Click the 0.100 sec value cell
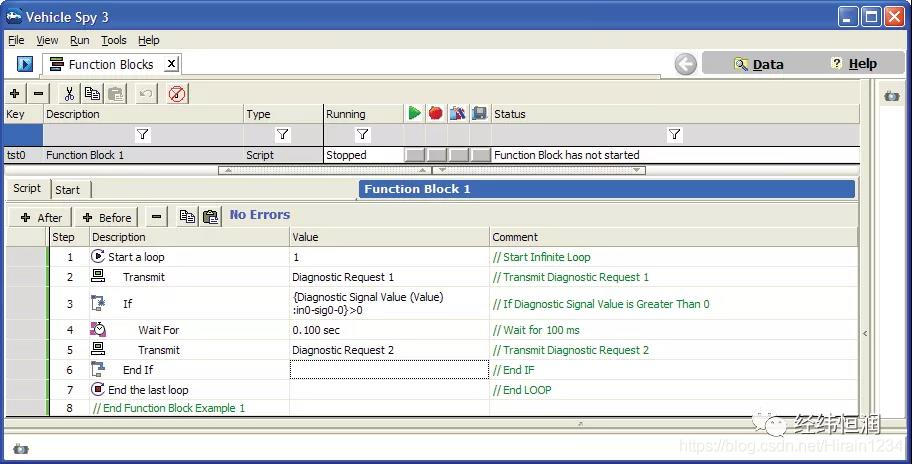This screenshot has height=464, width=912. [389, 330]
